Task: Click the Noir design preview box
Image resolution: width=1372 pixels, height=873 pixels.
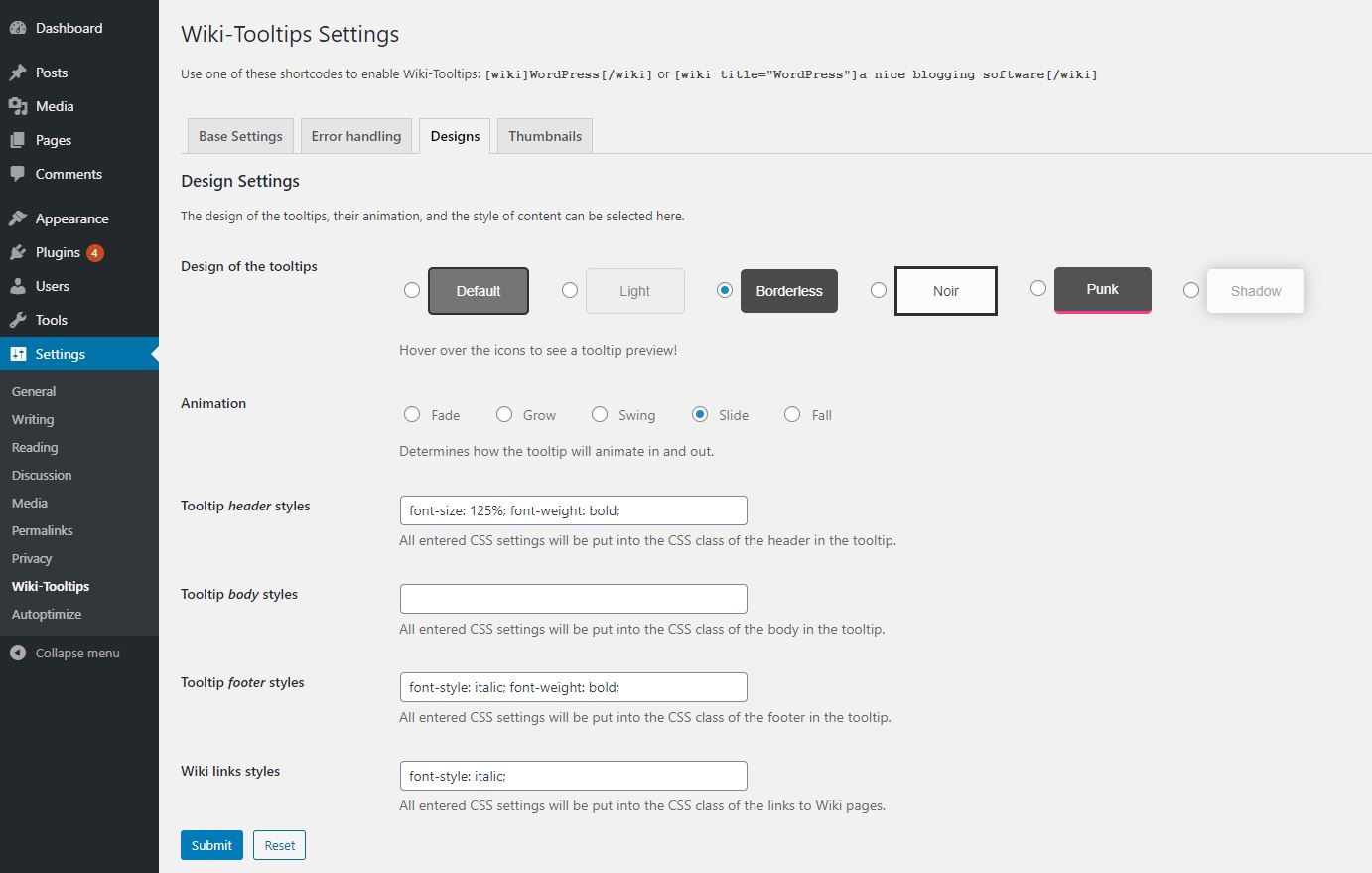Action: [946, 291]
